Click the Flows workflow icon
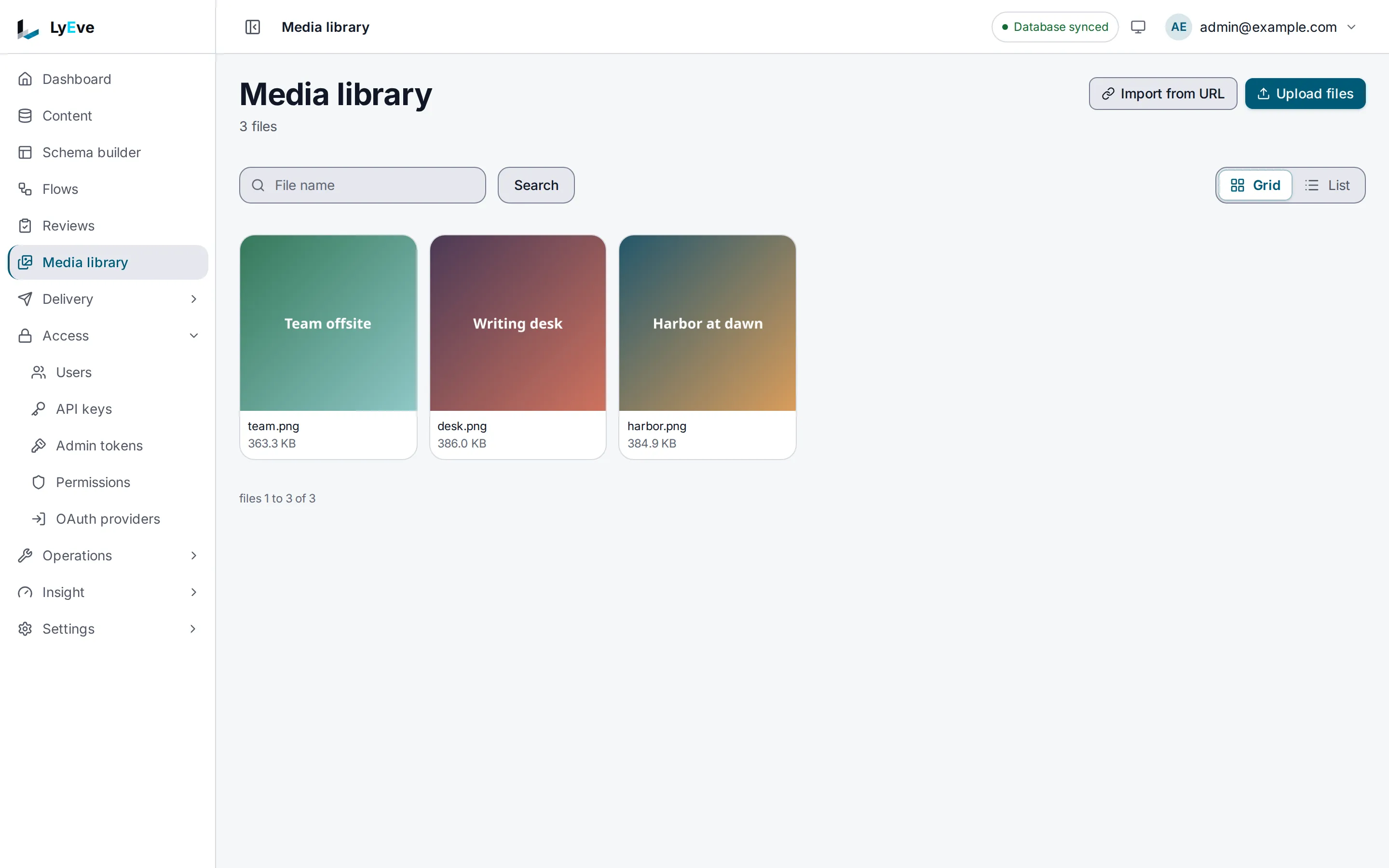Image resolution: width=1389 pixels, height=868 pixels. click(x=25, y=189)
